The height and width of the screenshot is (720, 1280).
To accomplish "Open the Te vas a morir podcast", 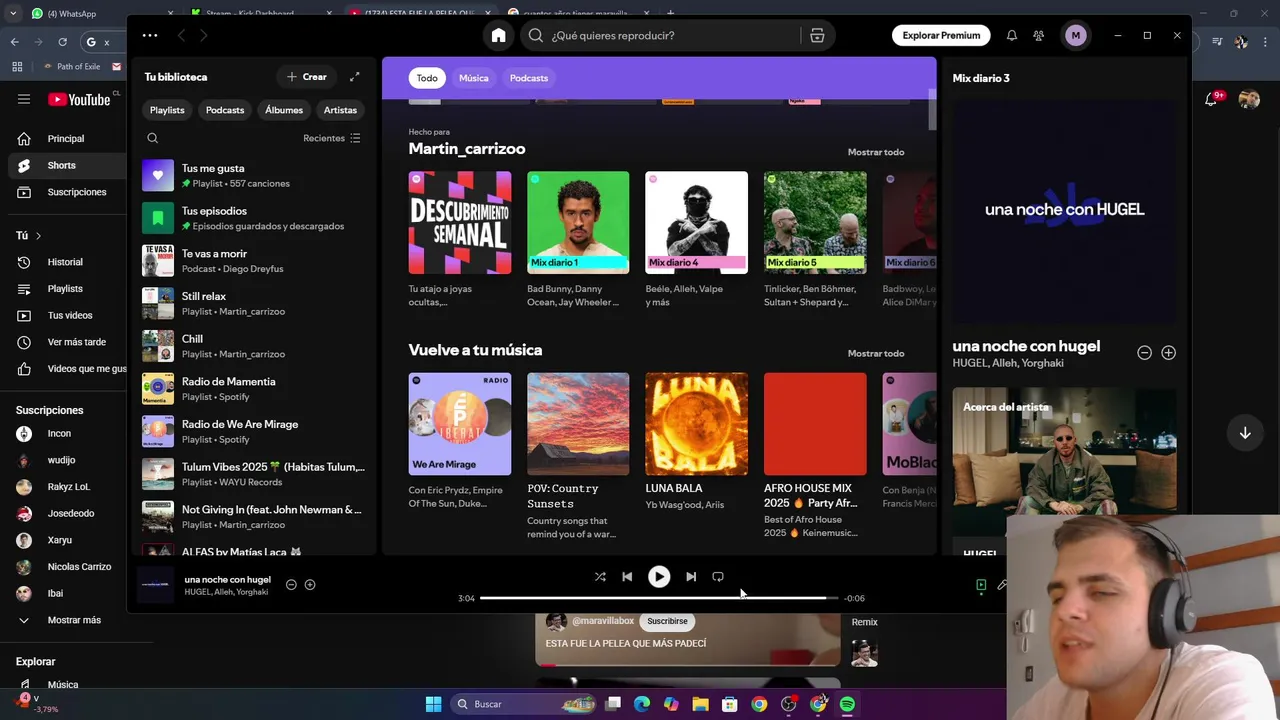I will pos(255,261).
